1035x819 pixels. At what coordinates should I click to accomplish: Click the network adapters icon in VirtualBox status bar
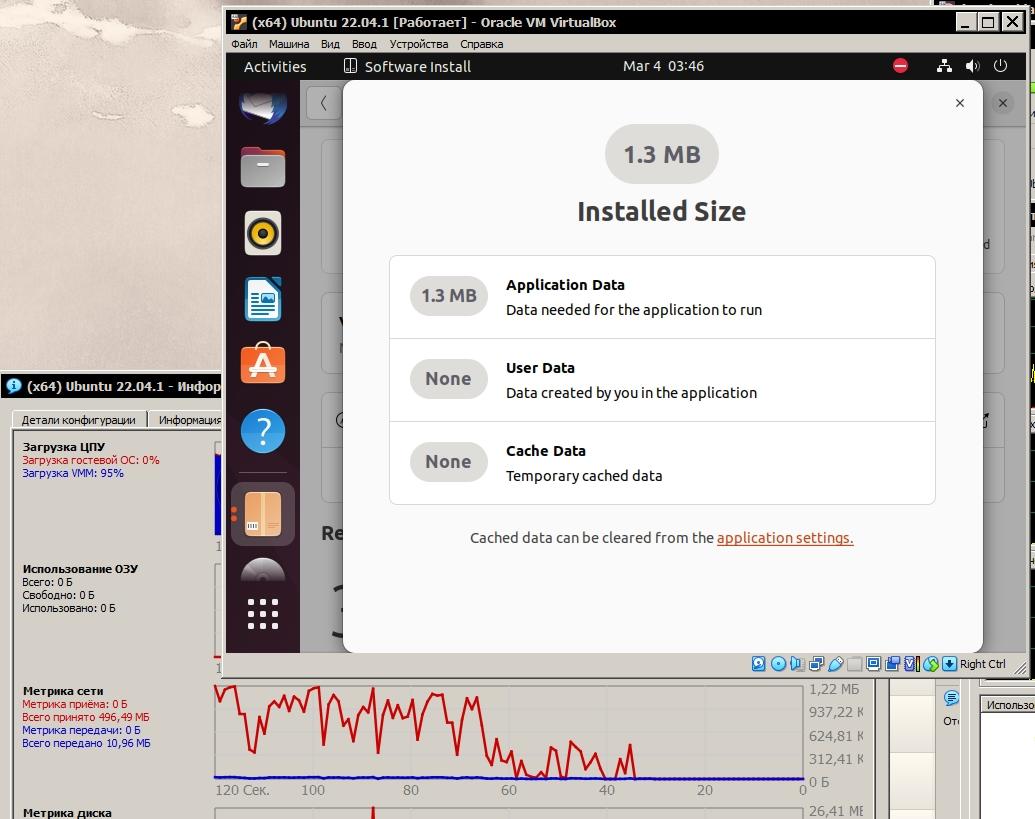(x=817, y=664)
